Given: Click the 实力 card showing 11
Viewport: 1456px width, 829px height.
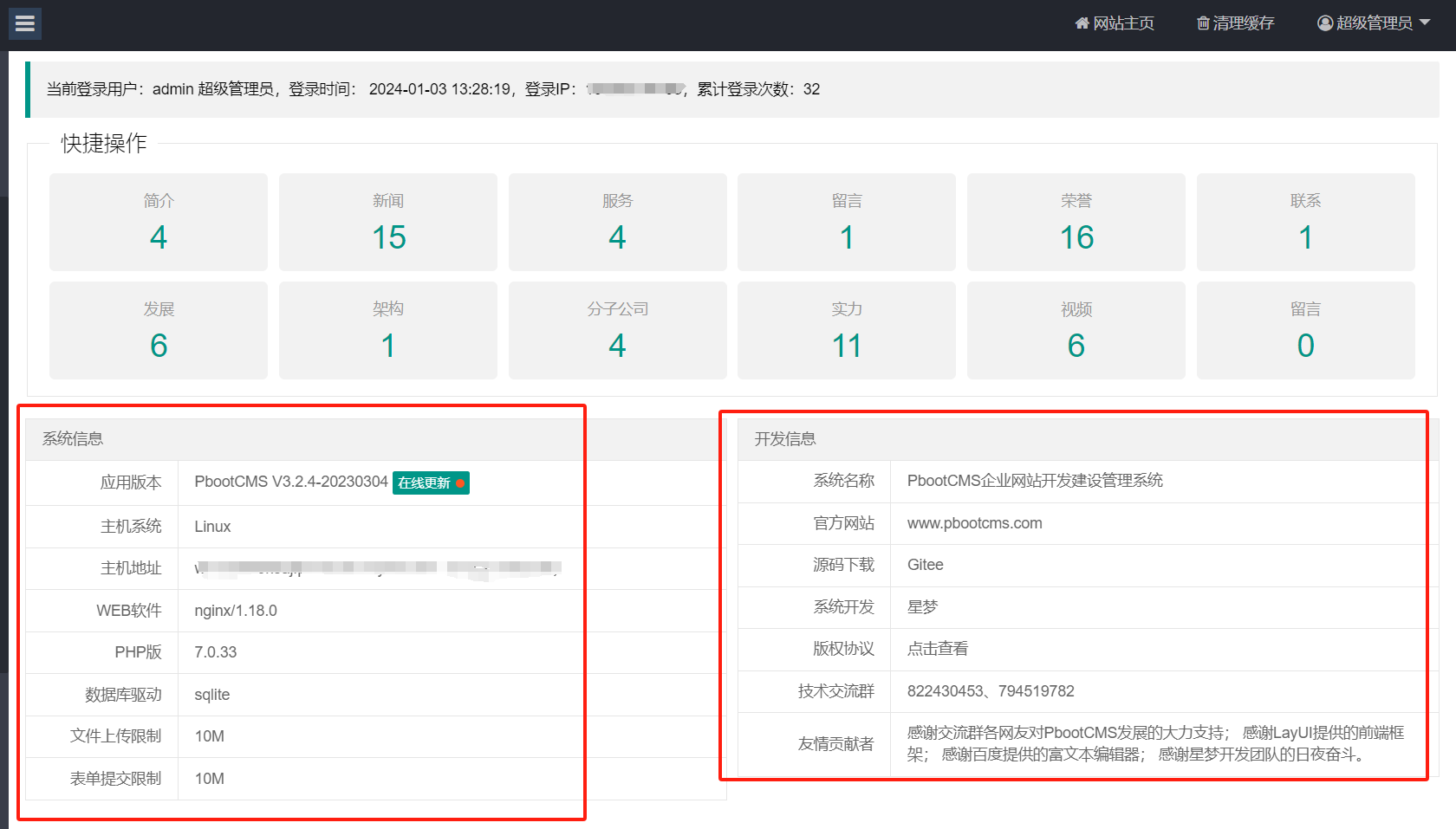Looking at the screenshot, I should 847,331.
